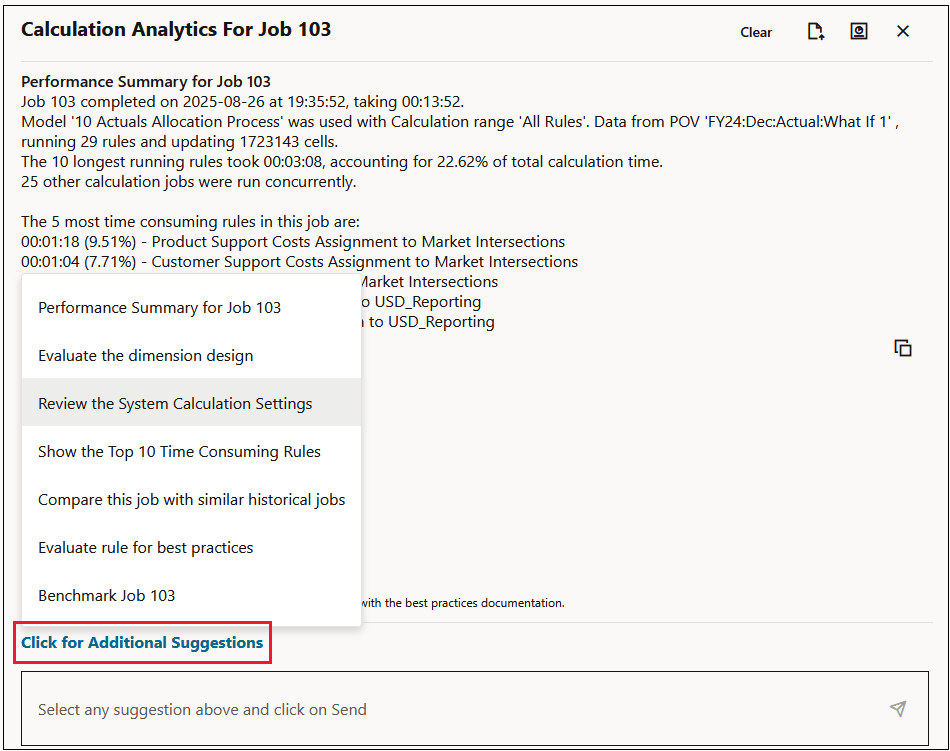
Task: Click for Additional Suggestions
Action: pyautogui.click(x=142, y=641)
